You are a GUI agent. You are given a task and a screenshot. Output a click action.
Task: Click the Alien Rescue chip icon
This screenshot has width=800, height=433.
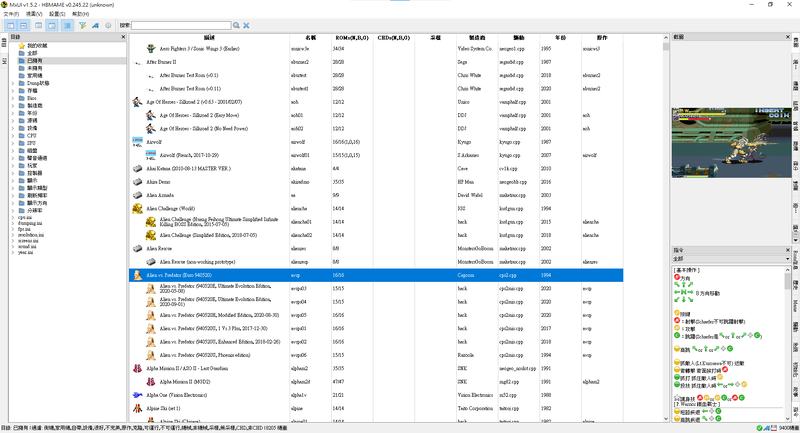point(137,248)
